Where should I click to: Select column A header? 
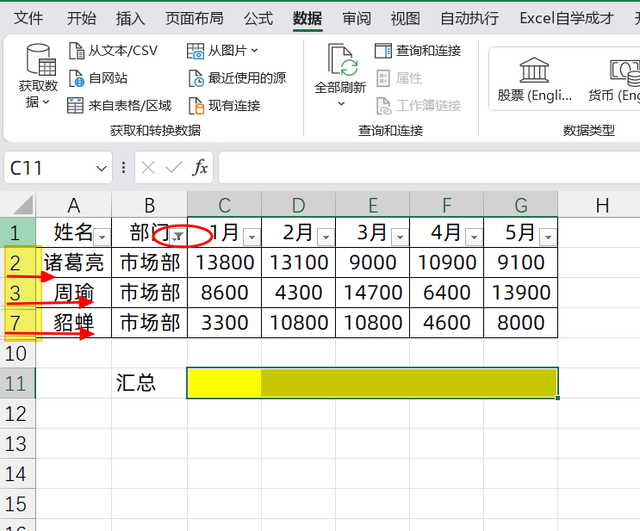point(73,204)
